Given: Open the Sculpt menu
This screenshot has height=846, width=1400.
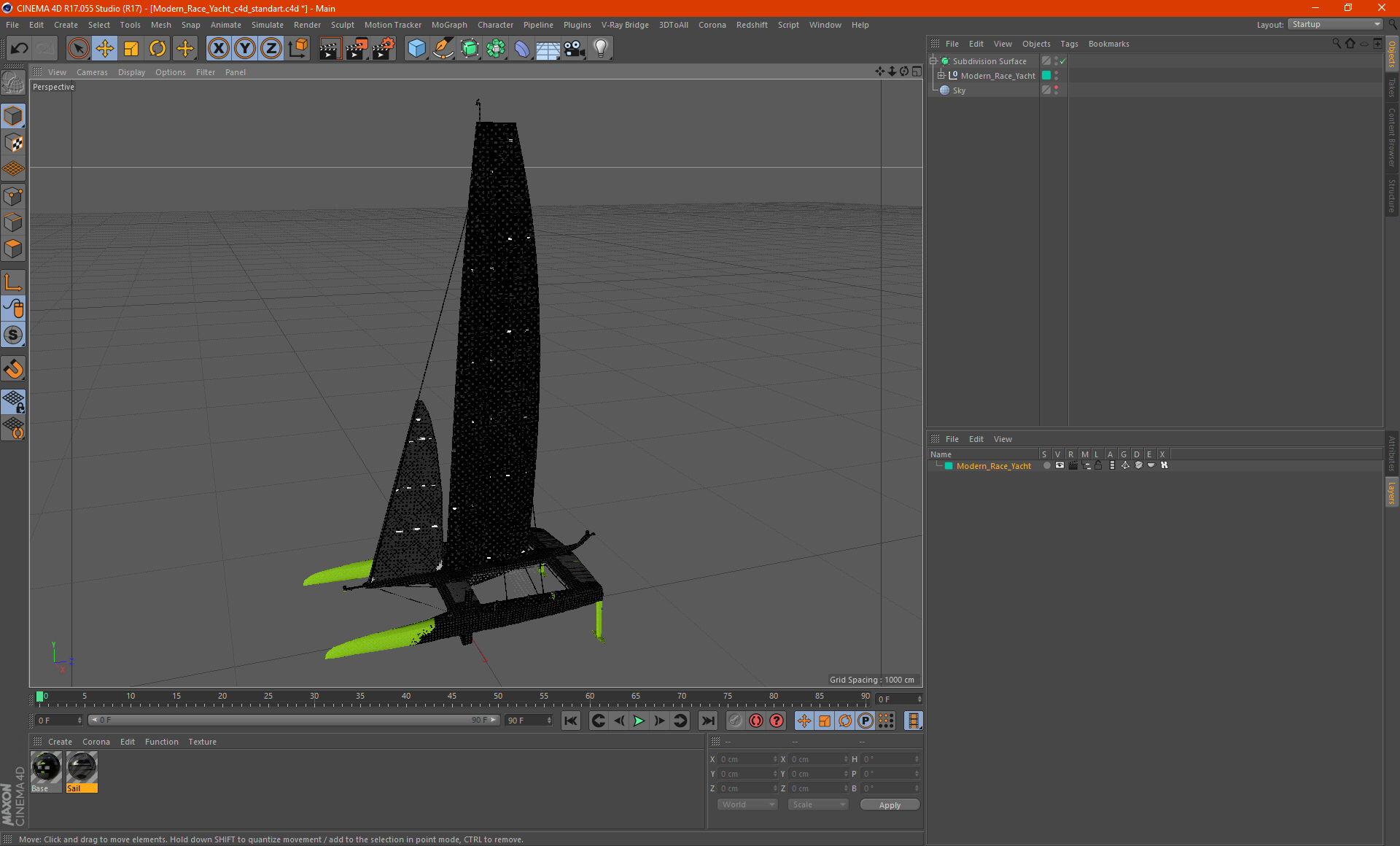Looking at the screenshot, I should 342,25.
